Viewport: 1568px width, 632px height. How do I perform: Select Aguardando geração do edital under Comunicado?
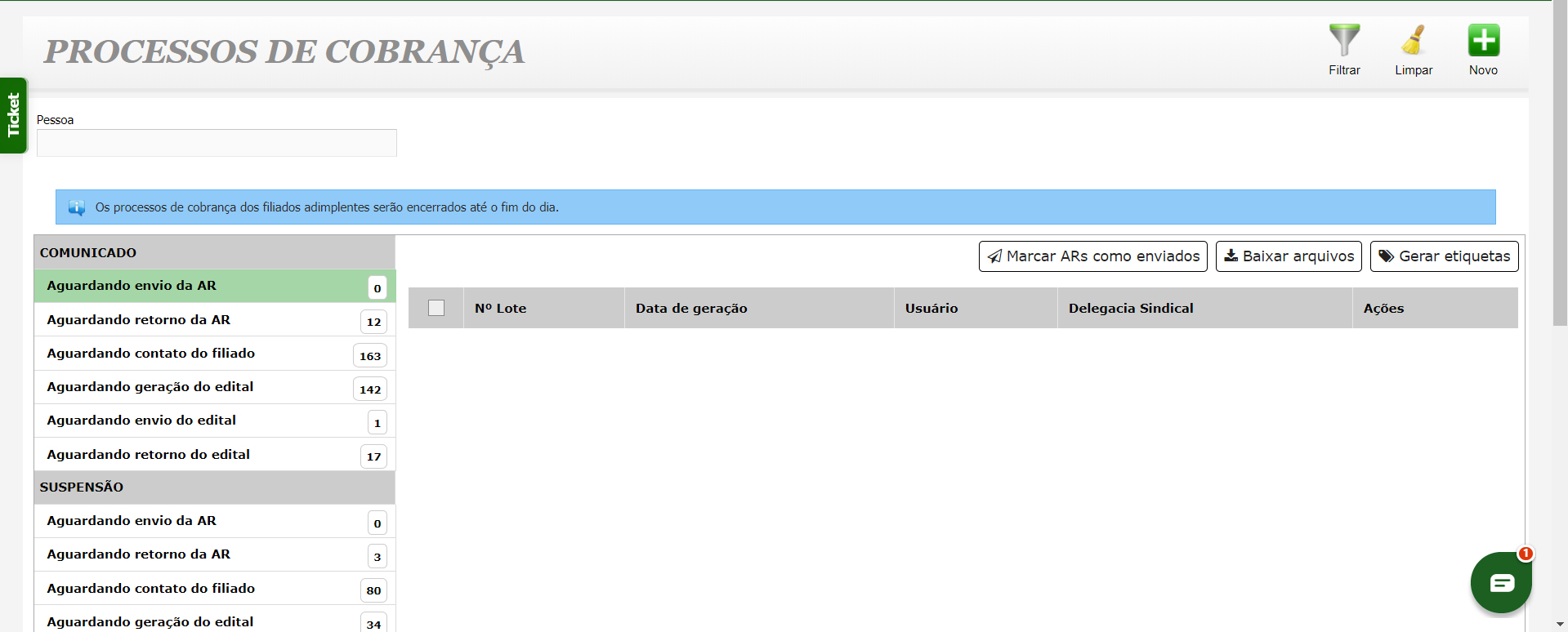point(150,387)
